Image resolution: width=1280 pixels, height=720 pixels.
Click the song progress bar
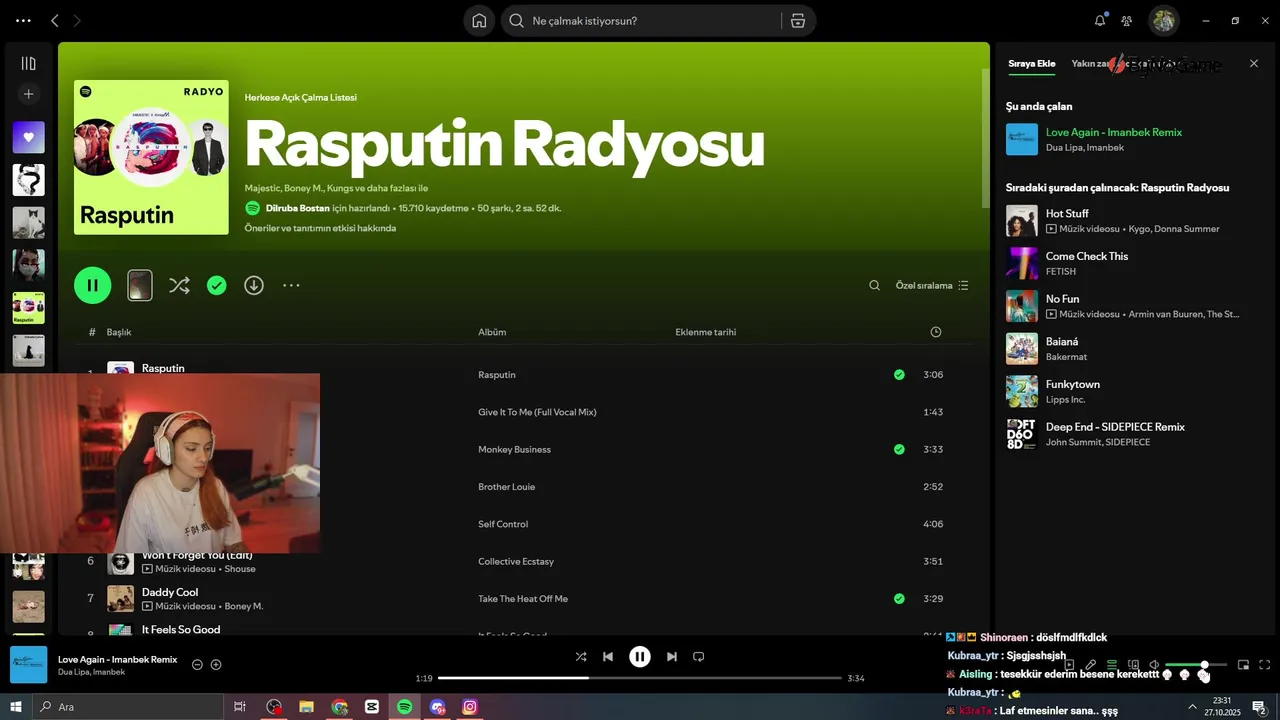(640, 678)
